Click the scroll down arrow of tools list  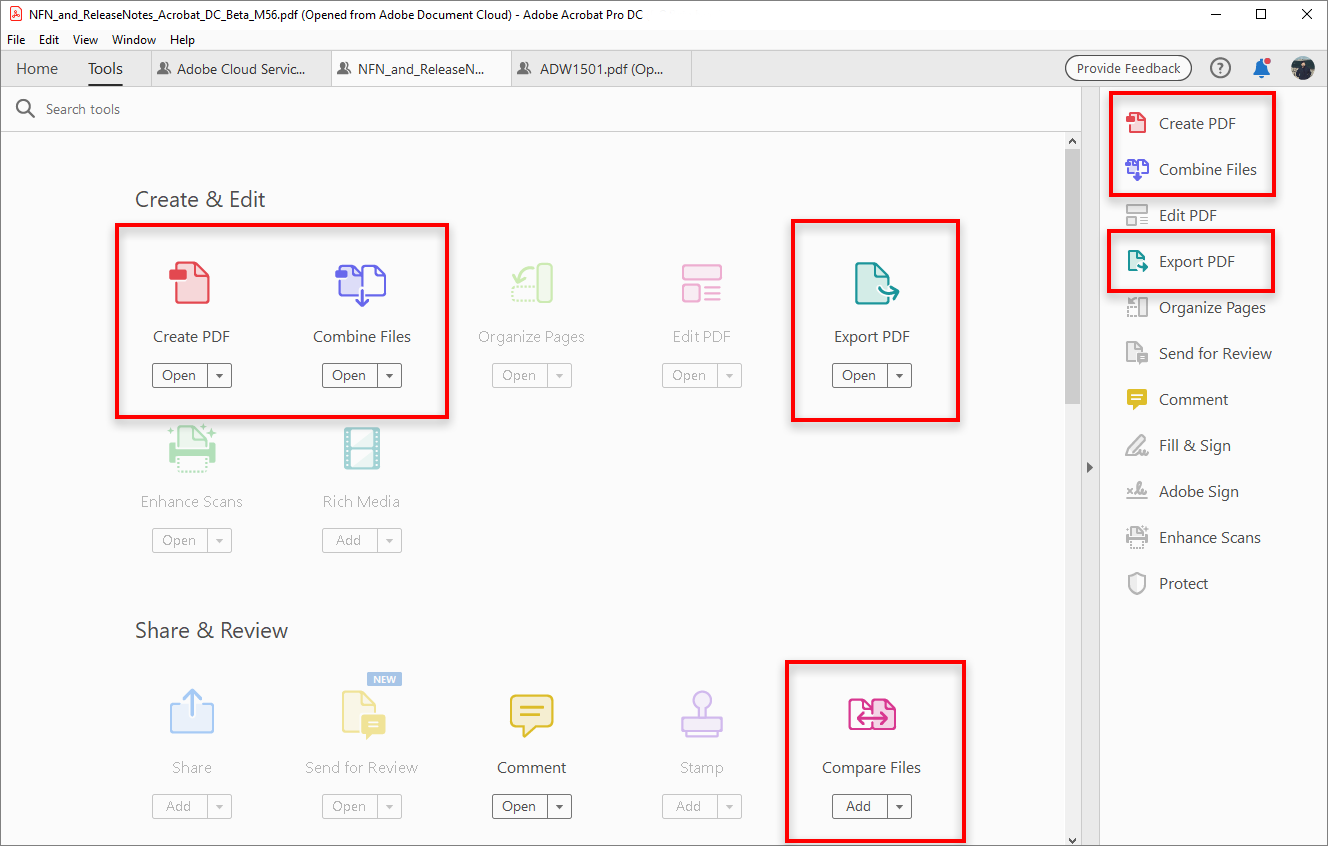point(1073,839)
